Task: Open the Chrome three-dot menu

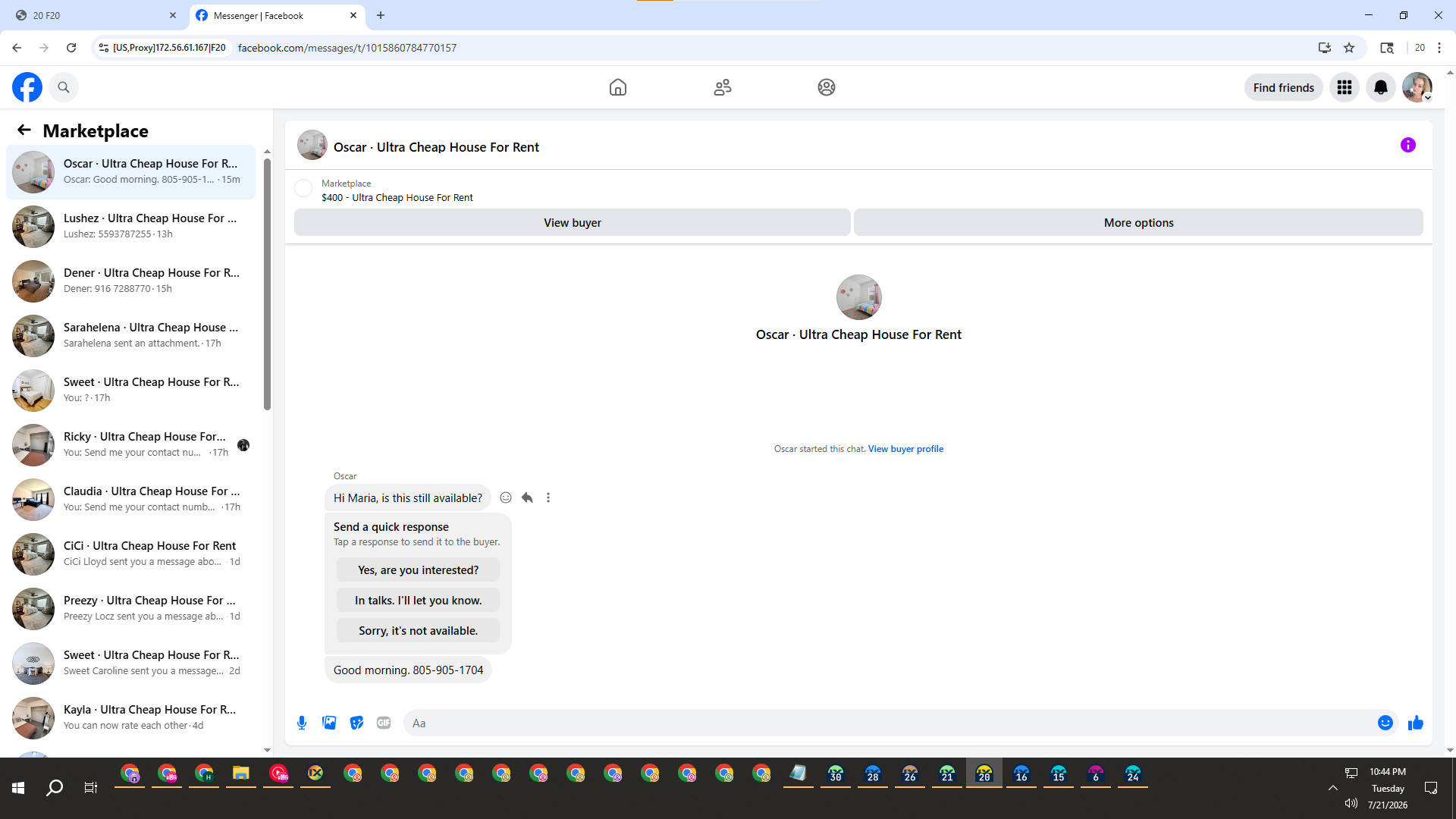Action: pos(1439,48)
